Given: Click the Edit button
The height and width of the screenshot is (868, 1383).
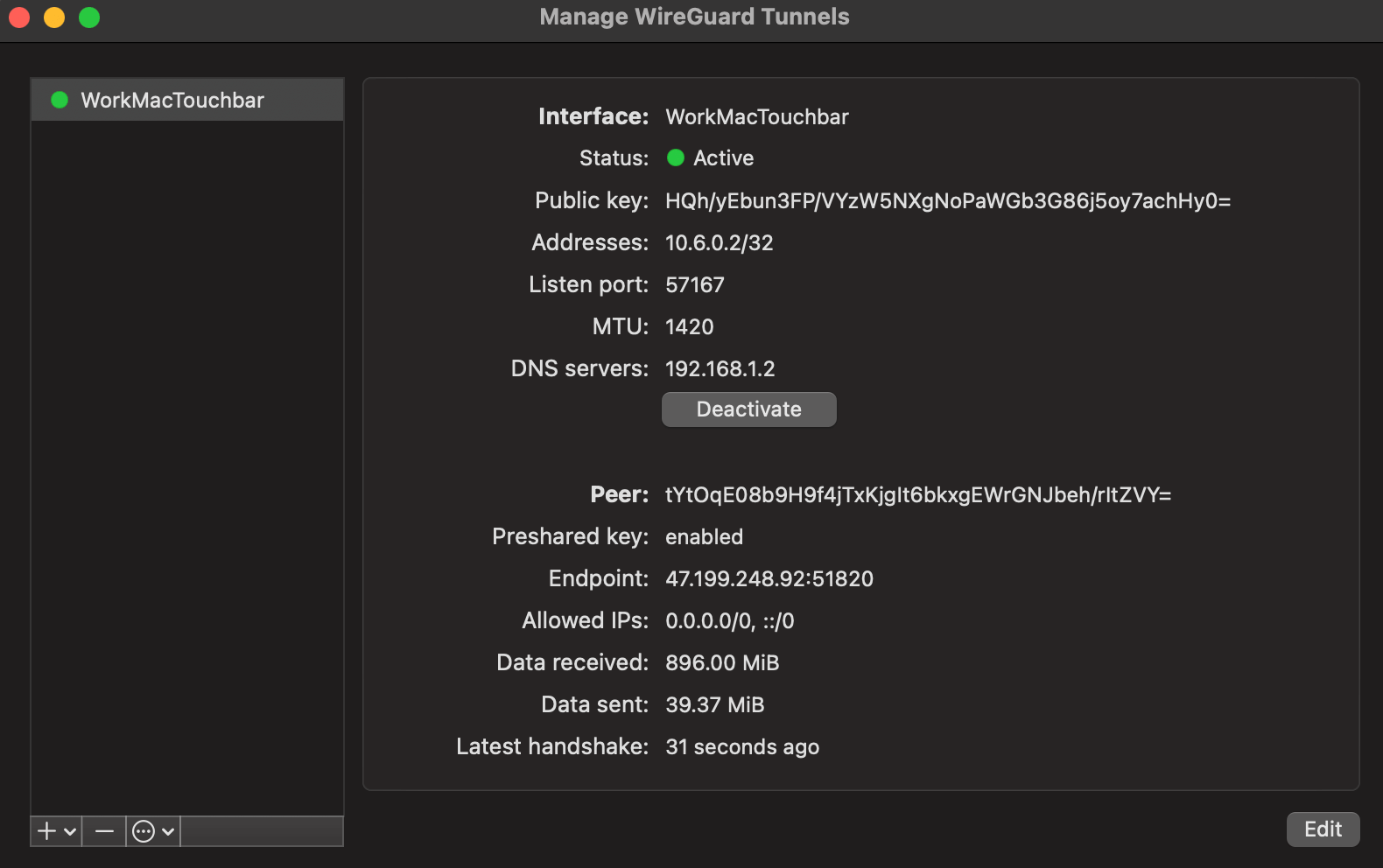Looking at the screenshot, I should tap(1323, 829).
